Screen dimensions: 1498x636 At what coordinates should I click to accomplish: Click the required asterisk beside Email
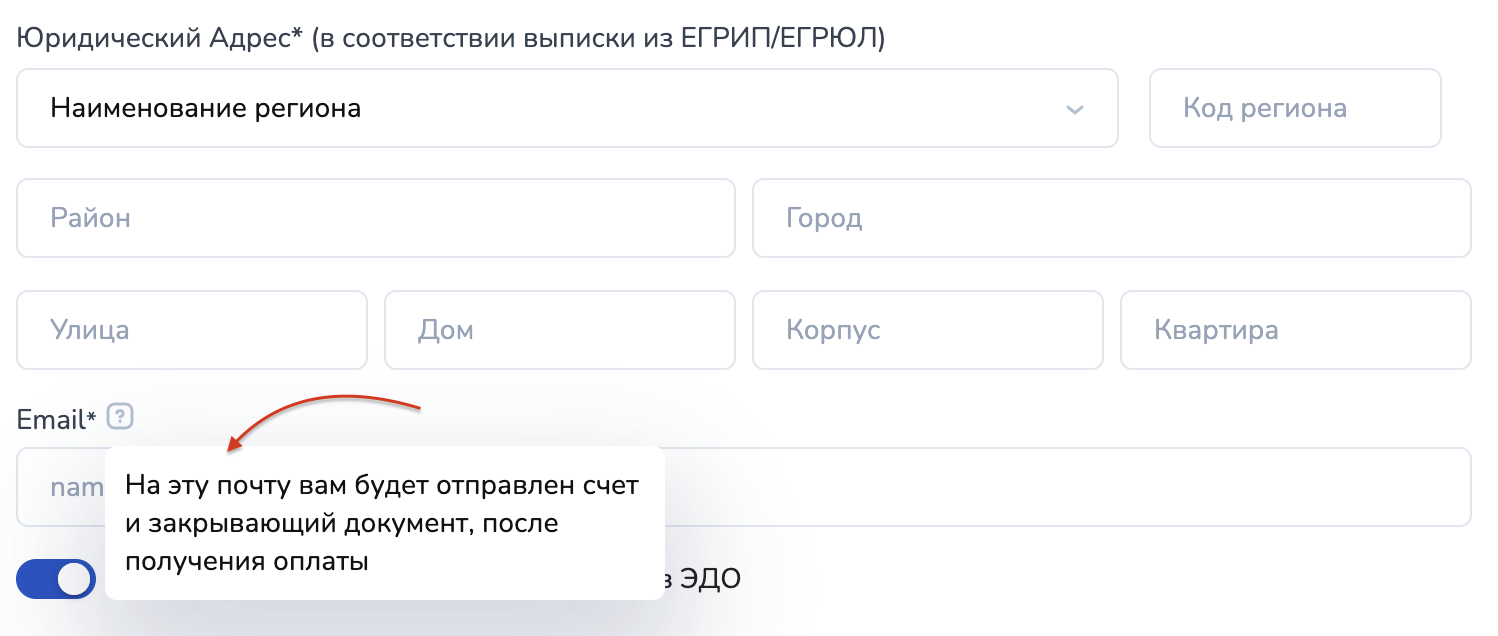[92, 418]
